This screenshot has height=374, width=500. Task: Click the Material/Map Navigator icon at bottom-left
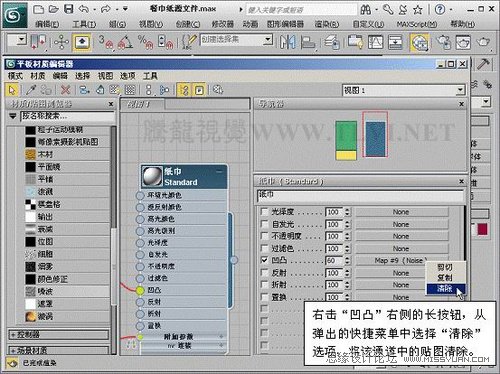(x=13, y=363)
